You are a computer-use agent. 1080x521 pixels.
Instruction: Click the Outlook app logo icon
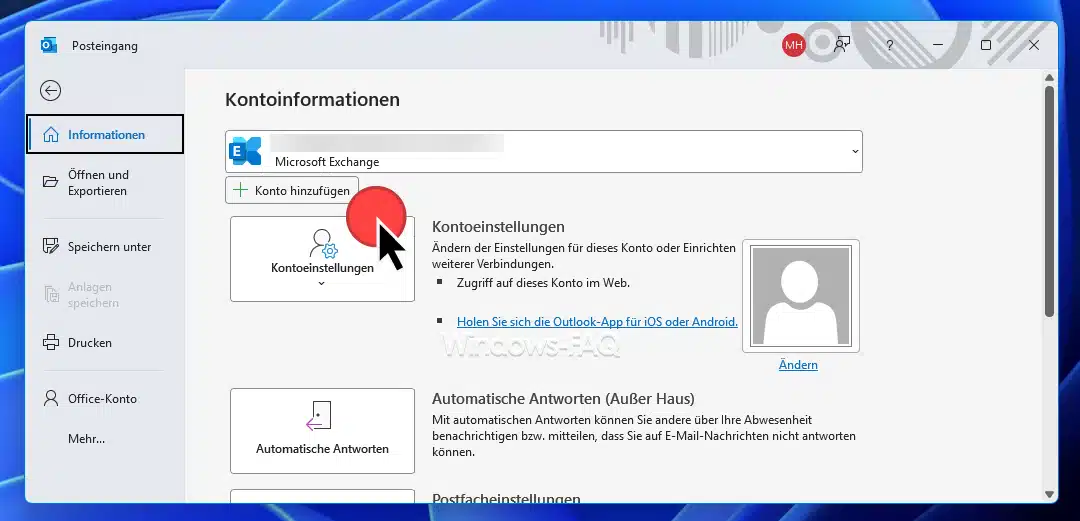click(x=48, y=45)
